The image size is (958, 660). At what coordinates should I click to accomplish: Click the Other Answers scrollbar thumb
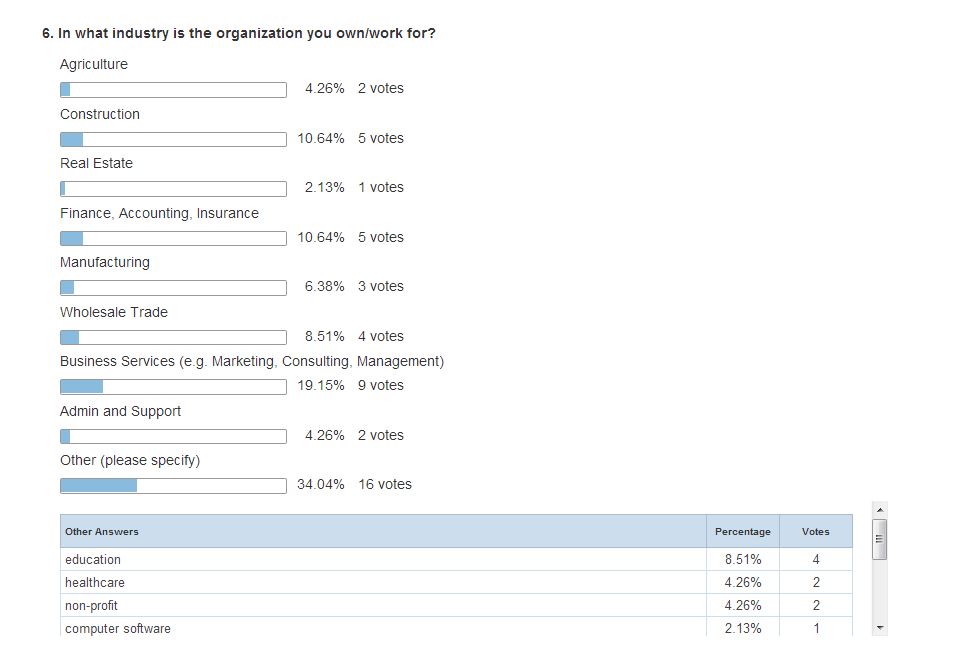coord(880,539)
